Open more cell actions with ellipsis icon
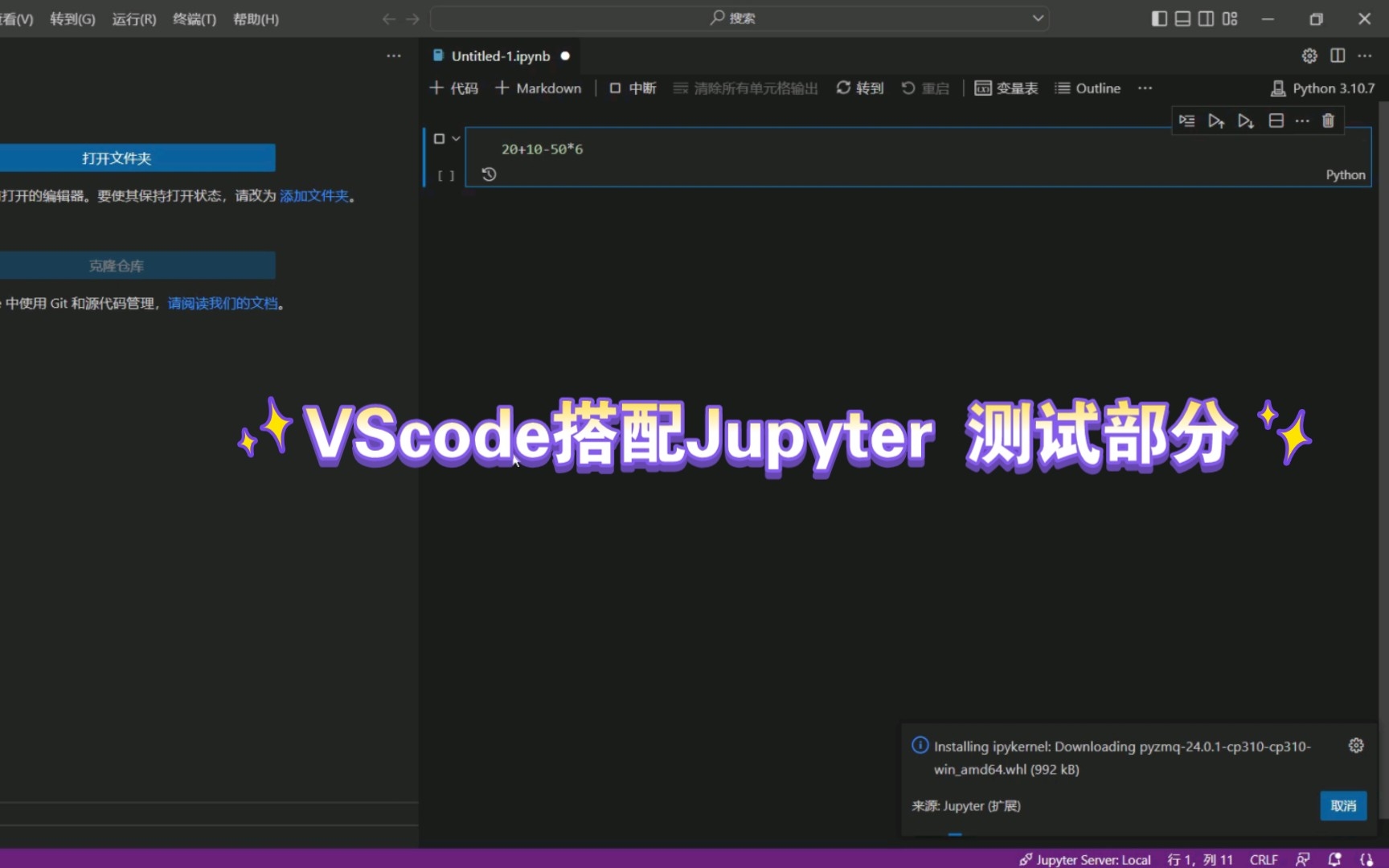Image resolution: width=1389 pixels, height=868 pixels. (1302, 121)
